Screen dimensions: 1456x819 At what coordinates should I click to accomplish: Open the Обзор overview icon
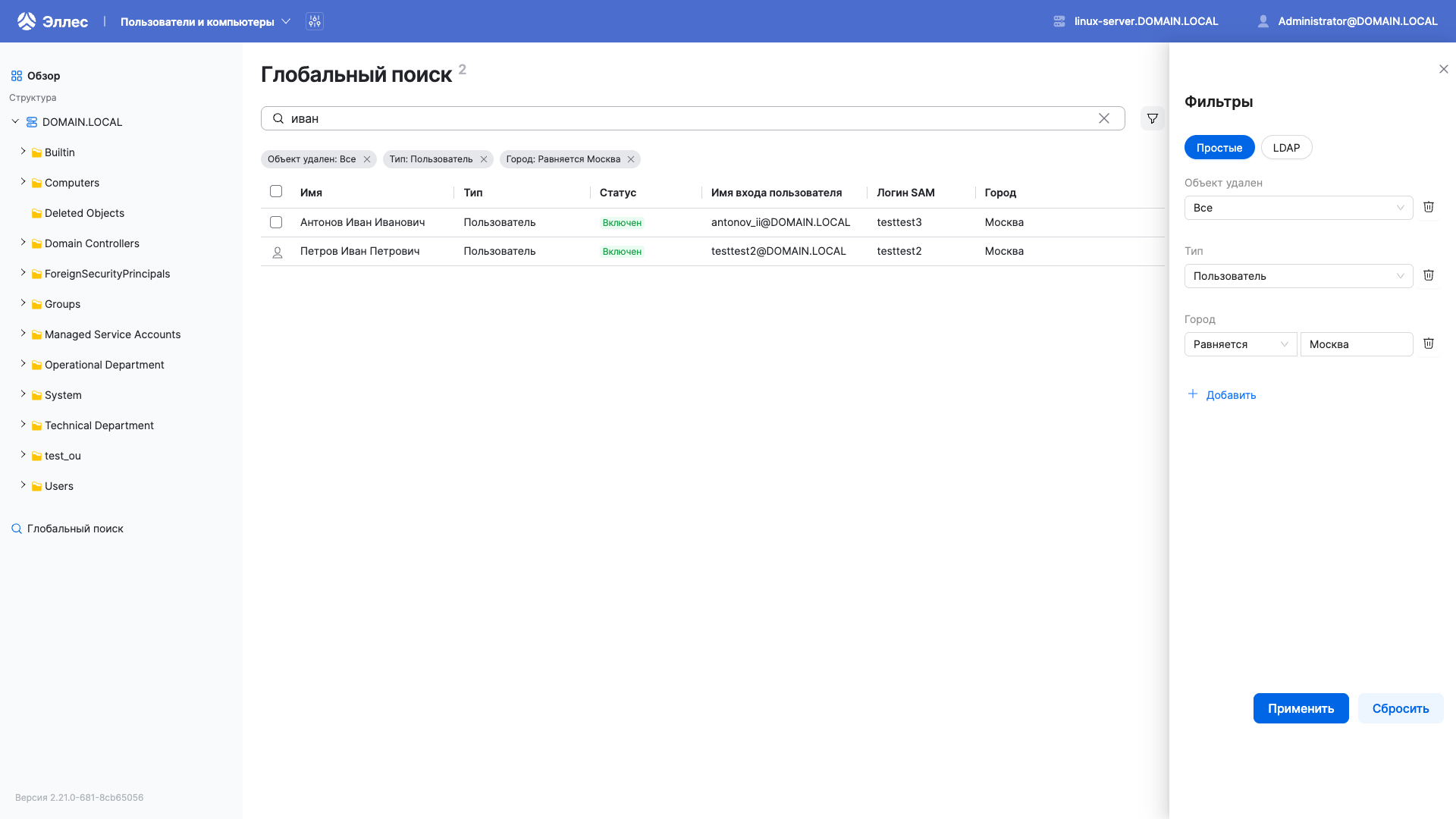coord(17,76)
